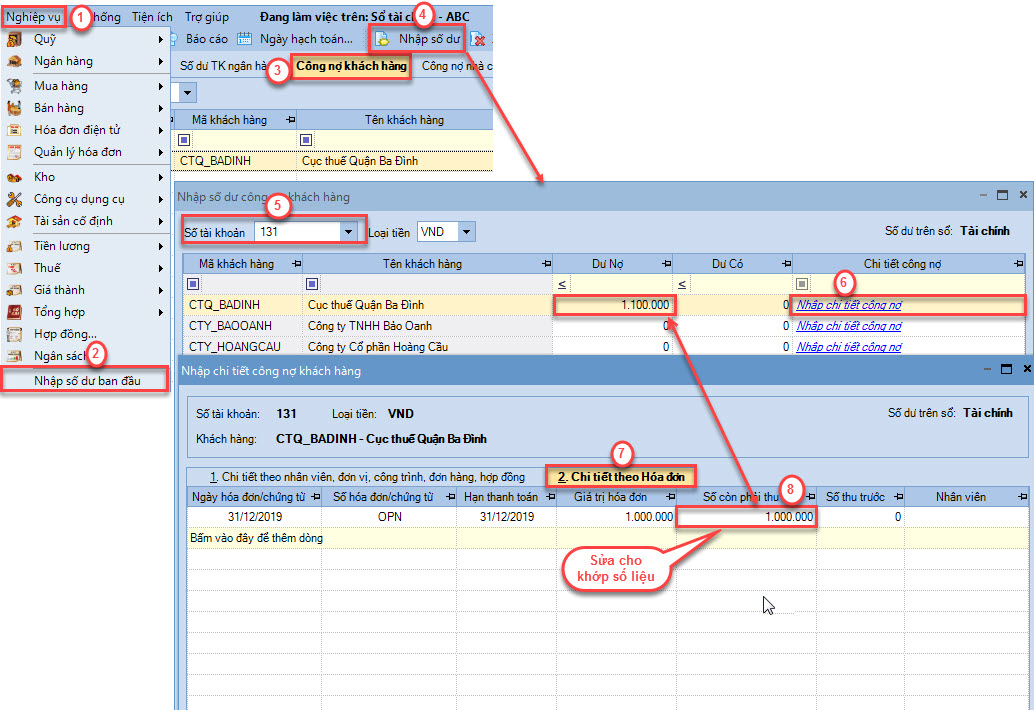Click the Tài sản cố định icon
Image resolution: width=1034 pixels, height=710 pixels.
(x=14, y=222)
